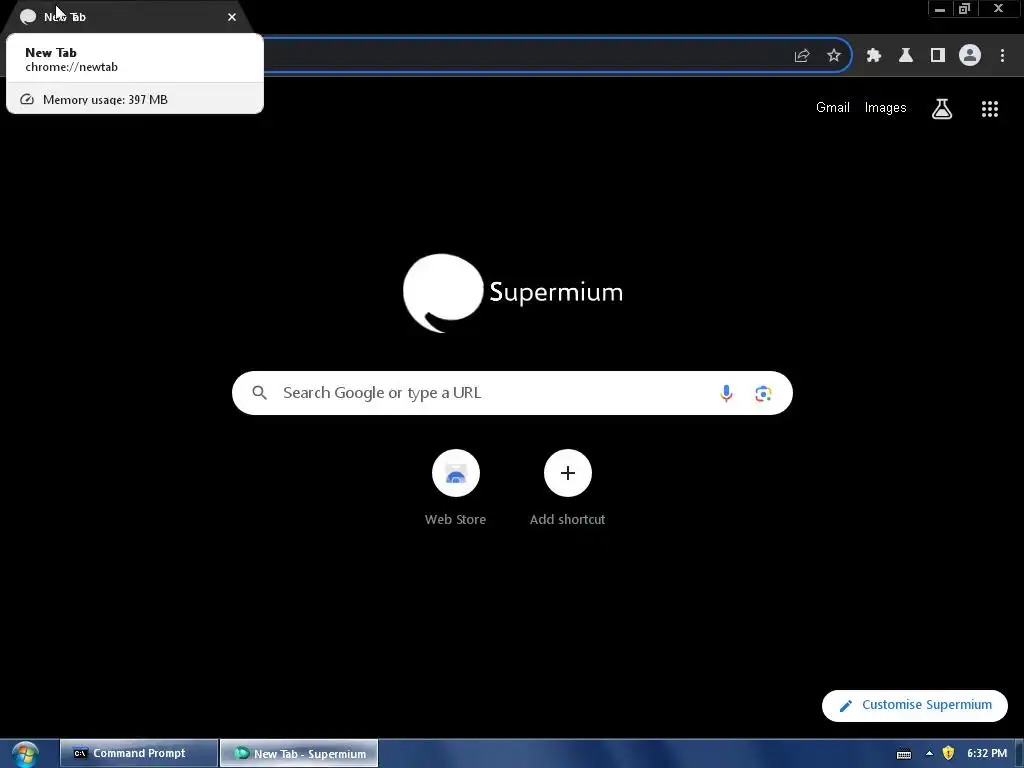Click the address bar
This screenshot has height=768, width=1024.
(x=522, y=56)
